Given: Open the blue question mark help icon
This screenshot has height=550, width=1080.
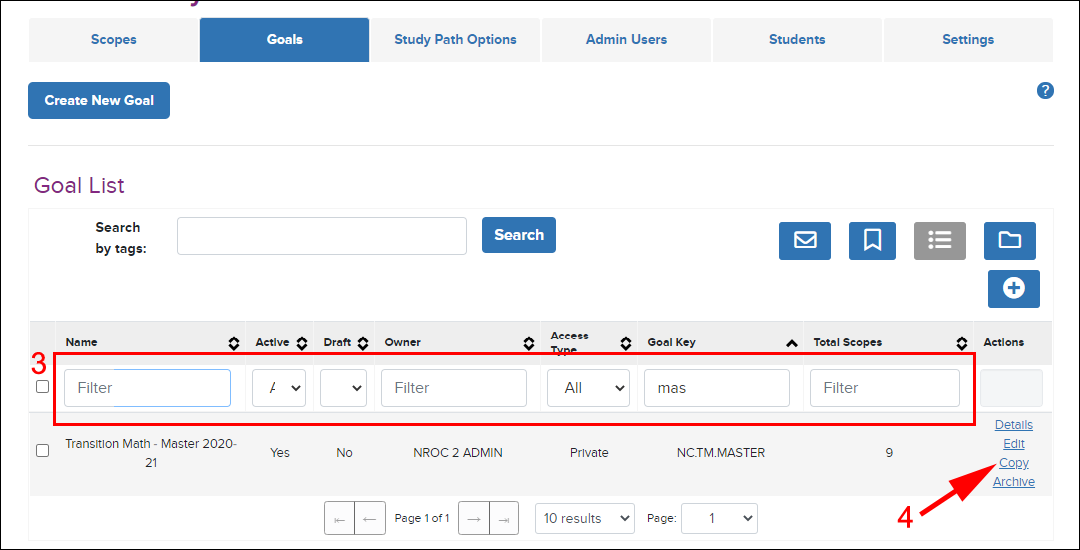Looking at the screenshot, I should pos(1045,91).
